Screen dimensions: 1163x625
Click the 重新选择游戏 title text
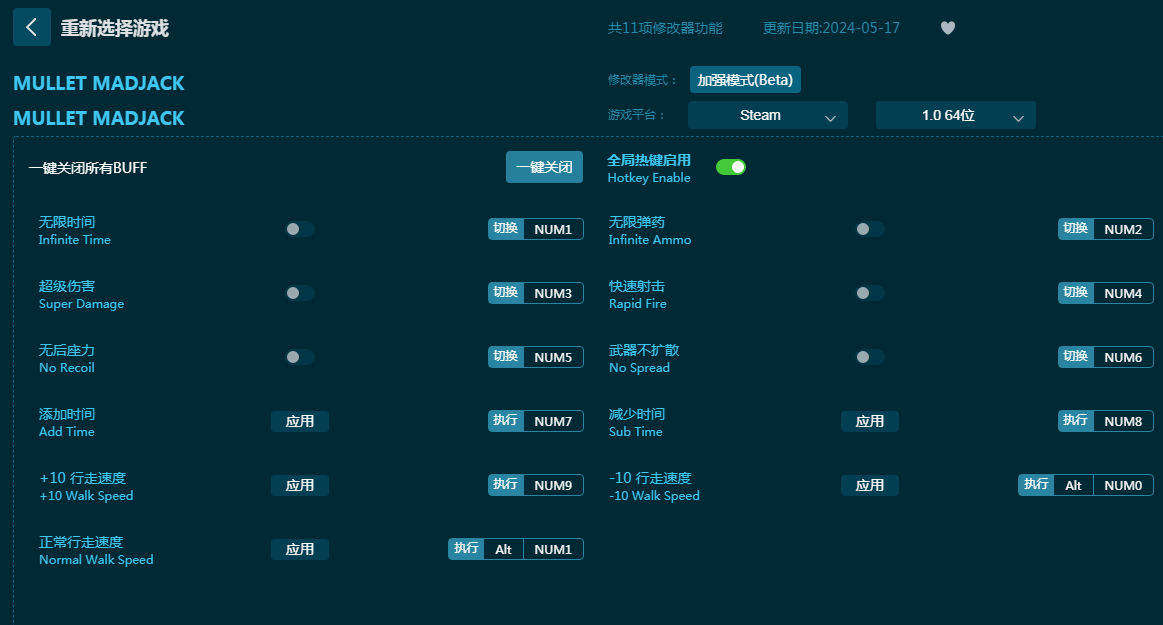coord(115,28)
